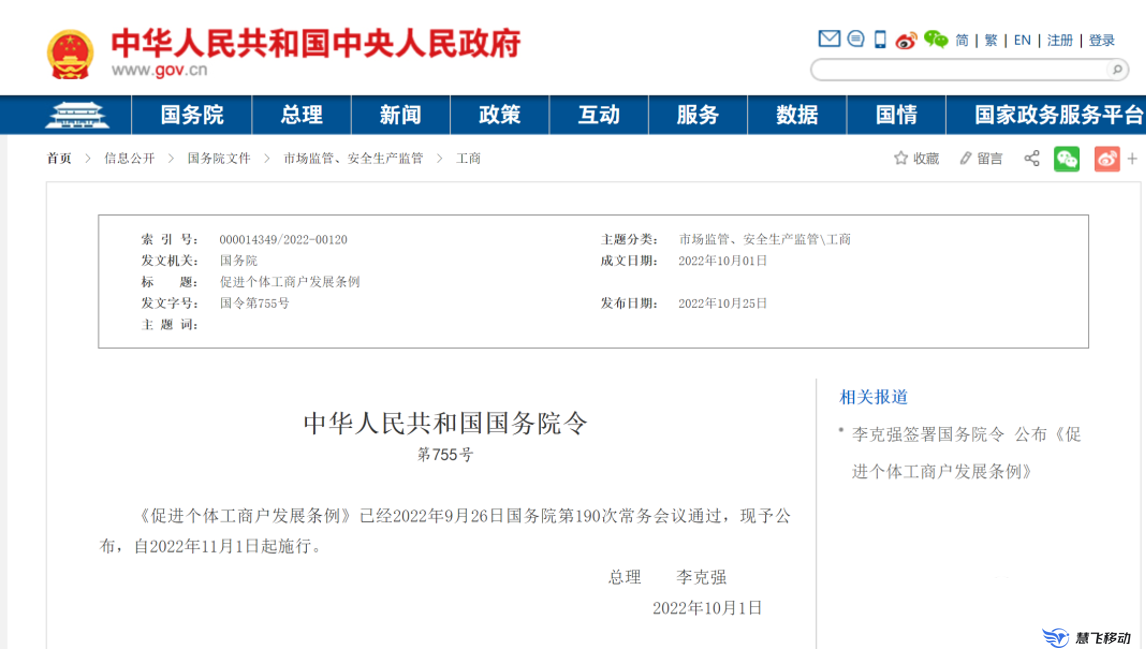Click the Weibo icon in the header
Viewport: 1146px width, 659px height.
click(x=906, y=40)
